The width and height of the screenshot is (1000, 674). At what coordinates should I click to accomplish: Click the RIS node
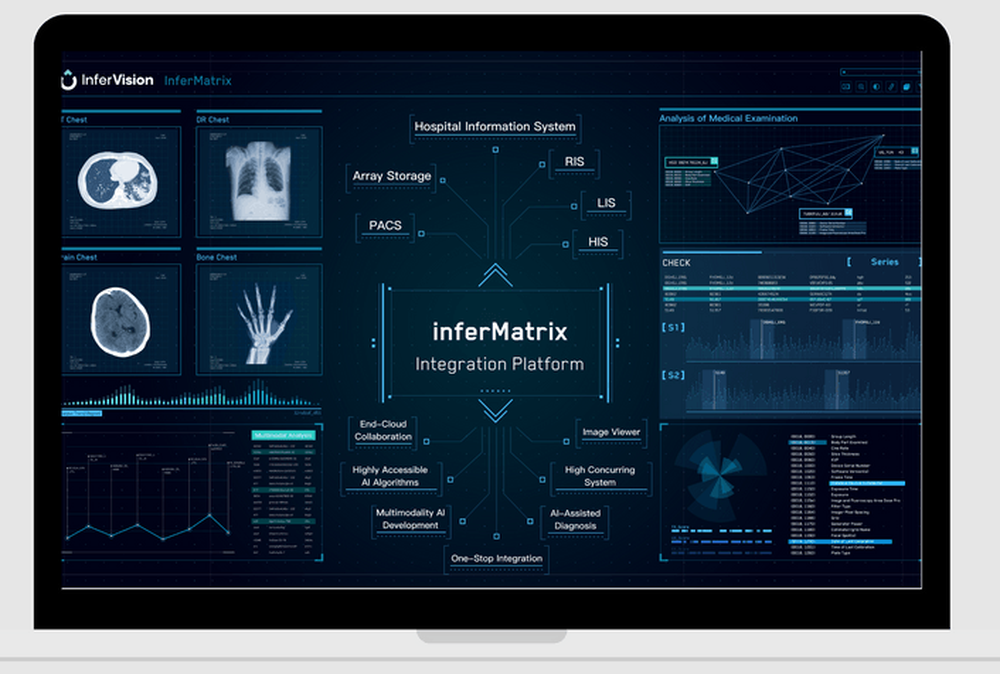574,162
